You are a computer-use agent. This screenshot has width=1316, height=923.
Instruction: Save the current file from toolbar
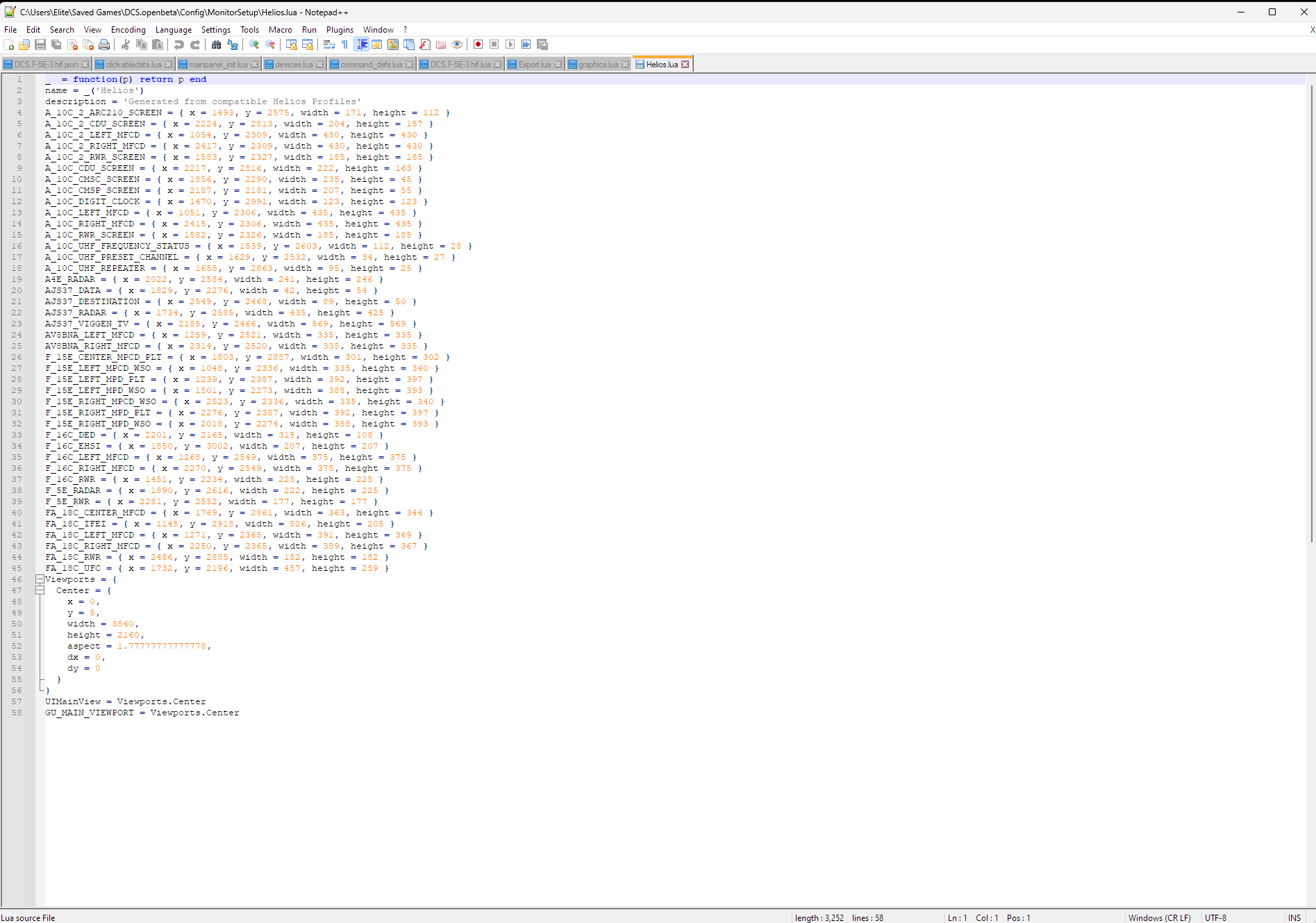(x=40, y=44)
